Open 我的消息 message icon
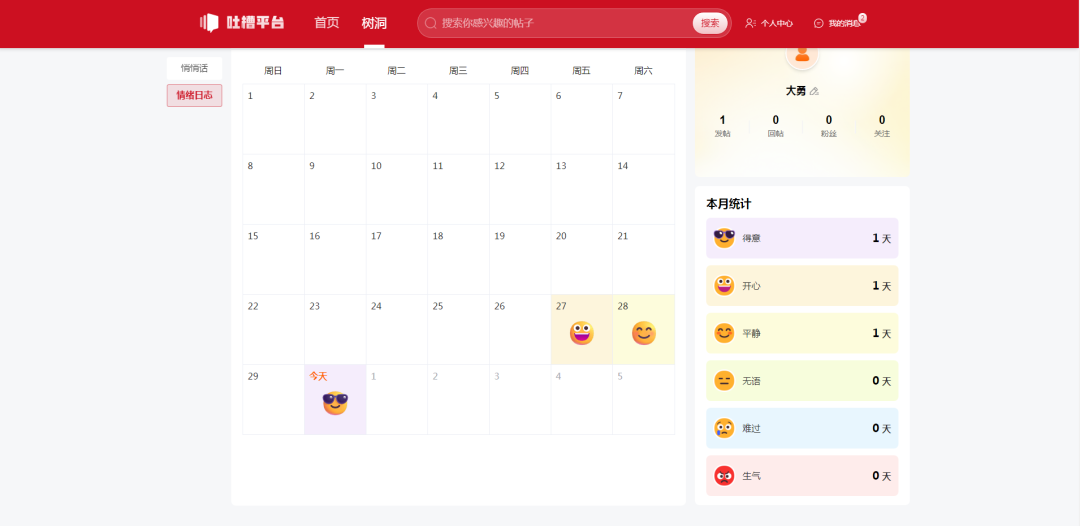1080x526 pixels. coord(818,23)
